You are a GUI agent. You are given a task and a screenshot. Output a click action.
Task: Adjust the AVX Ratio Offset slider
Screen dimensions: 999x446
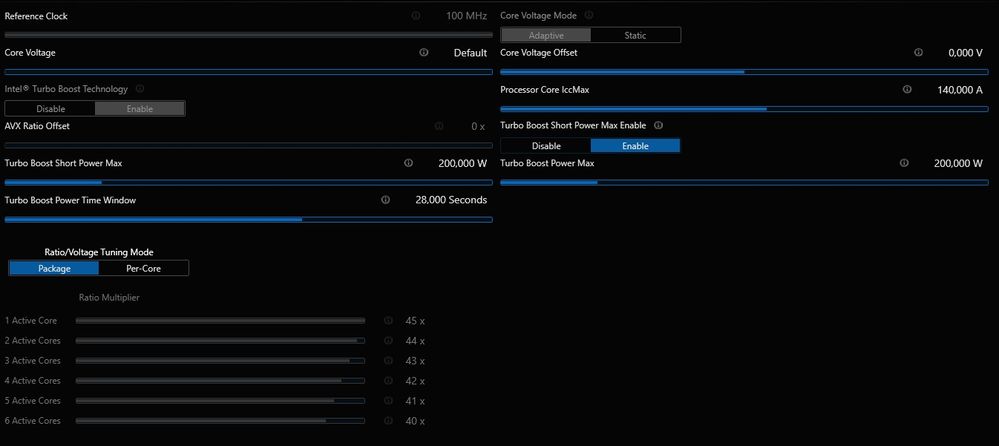pos(248,146)
